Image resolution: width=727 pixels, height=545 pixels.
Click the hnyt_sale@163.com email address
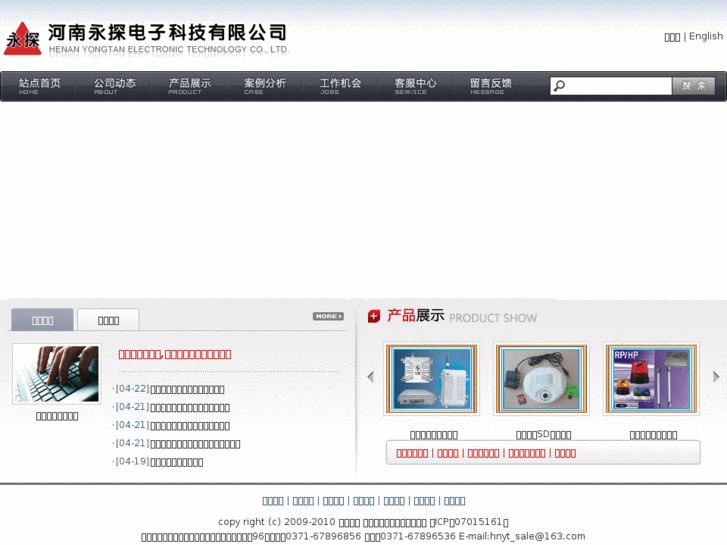pyautogui.click(x=537, y=536)
